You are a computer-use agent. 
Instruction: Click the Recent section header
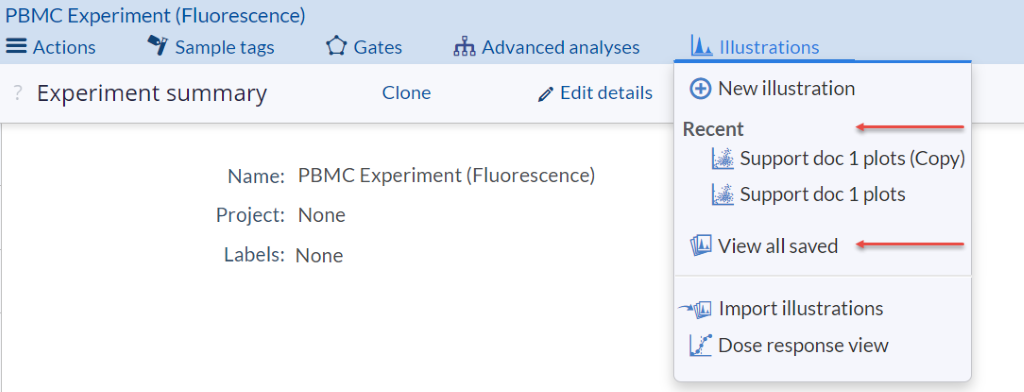coord(713,129)
